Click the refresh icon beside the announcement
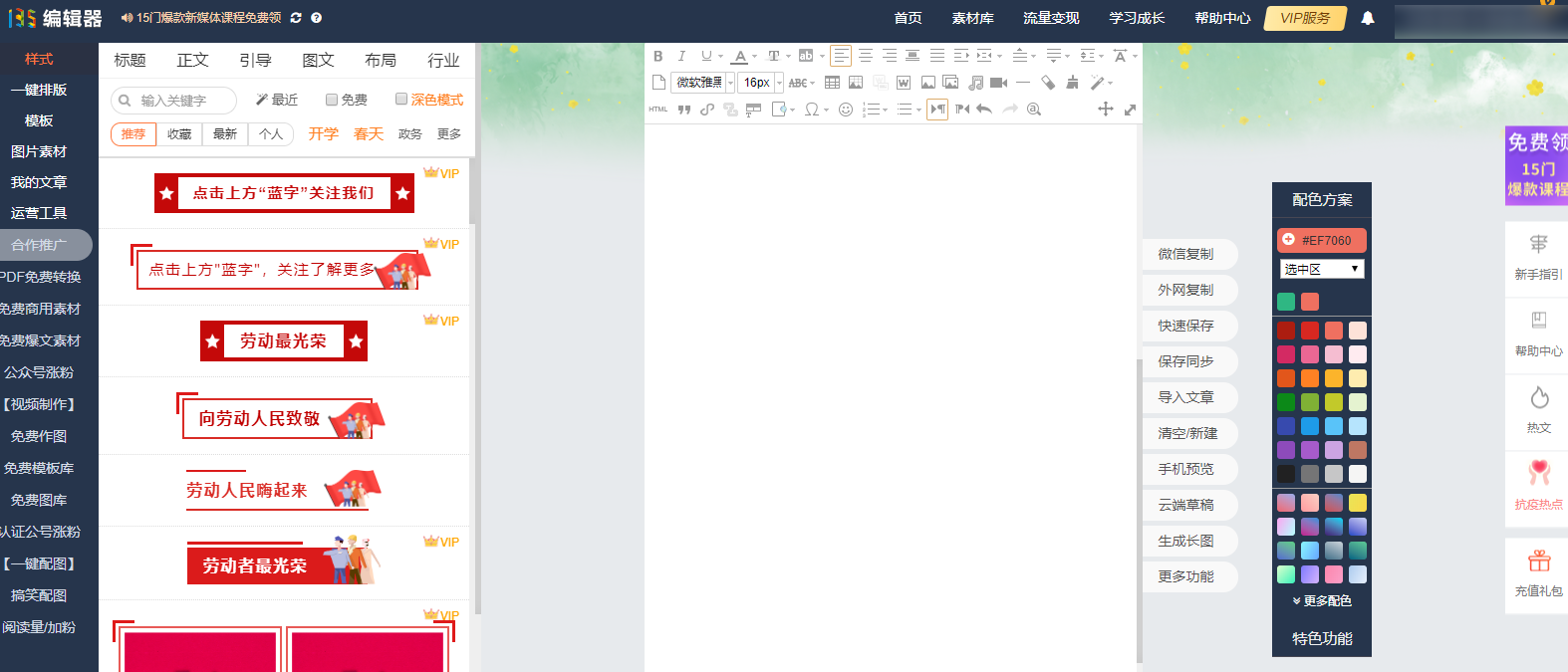The width and height of the screenshot is (1568, 672). point(296,18)
